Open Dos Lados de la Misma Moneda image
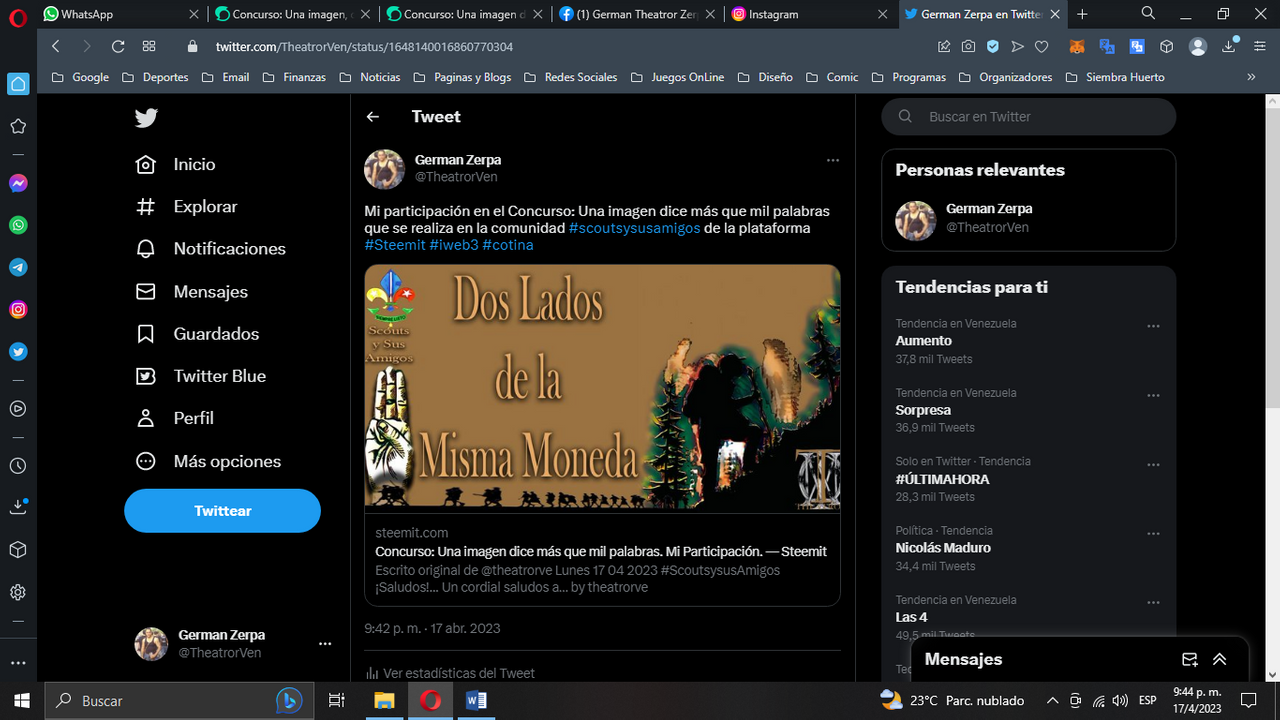This screenshot has height=720, width=1280. [602, 388]
